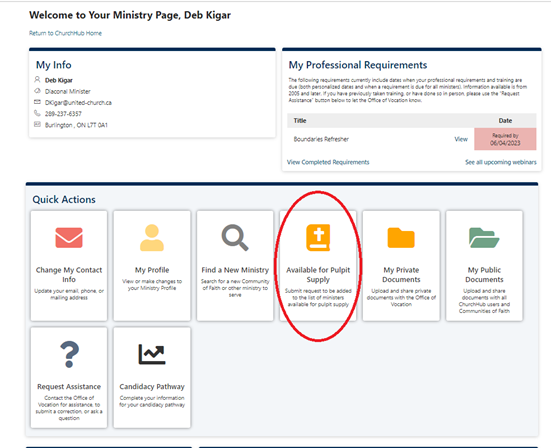The height and width of the screenshot is (448, 551).
Task: Open the My Profile card description text
Action: pyautogui.click(x=152, y=285)
